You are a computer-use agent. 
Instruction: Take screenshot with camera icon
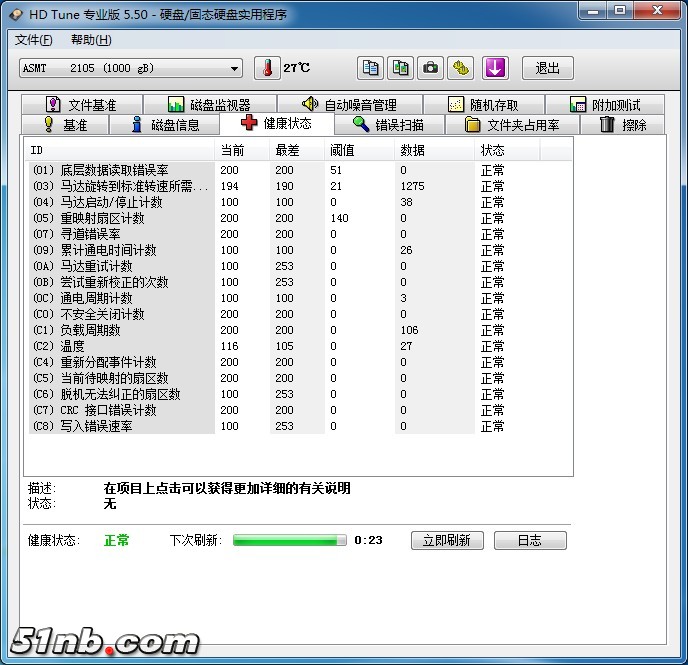pos(430,68)
